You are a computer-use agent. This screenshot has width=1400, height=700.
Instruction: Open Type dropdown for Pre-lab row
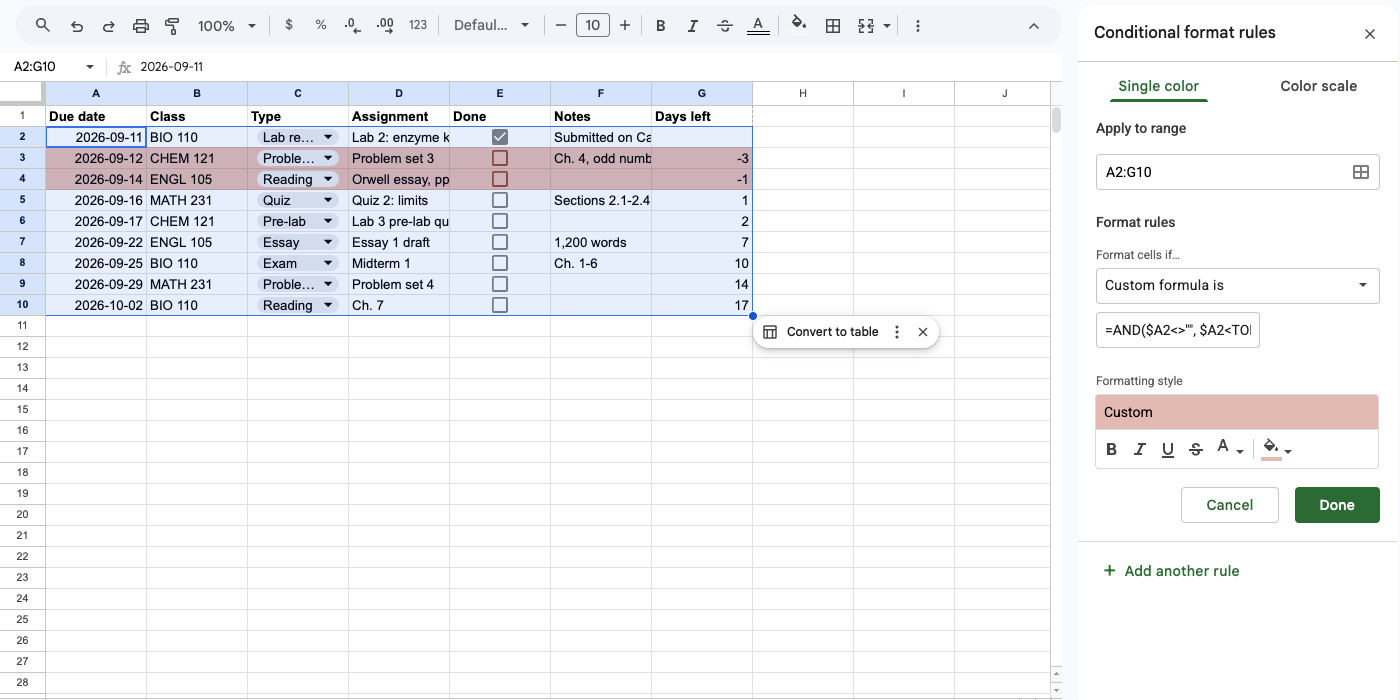pos(329,221)
